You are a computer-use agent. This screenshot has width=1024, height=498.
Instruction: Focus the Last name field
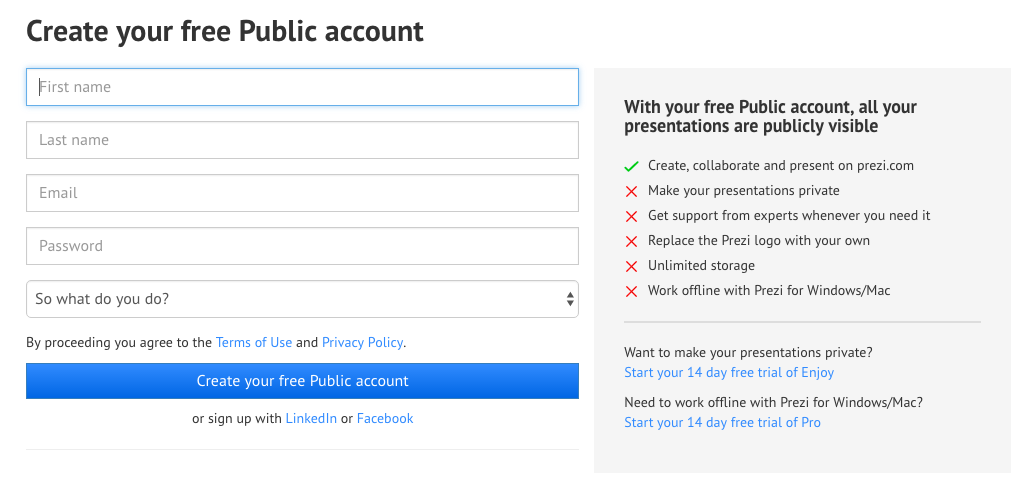(302, 140)
